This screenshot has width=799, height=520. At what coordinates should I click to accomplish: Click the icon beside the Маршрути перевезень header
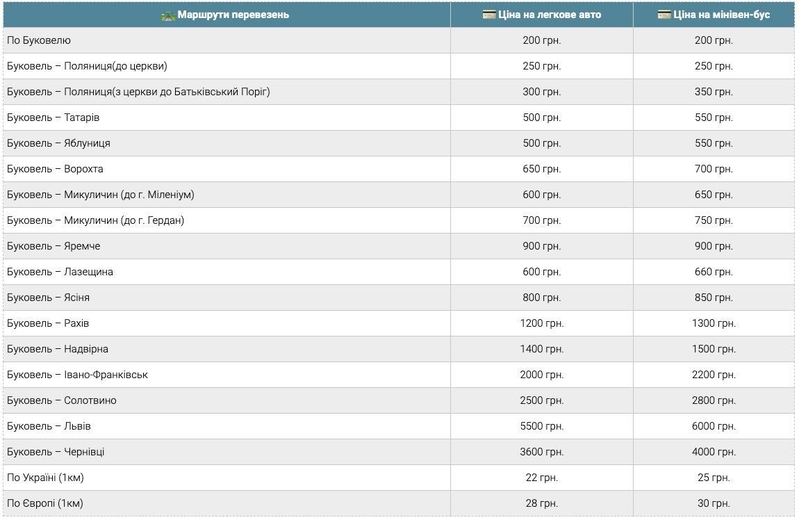[x=168, y=15]
